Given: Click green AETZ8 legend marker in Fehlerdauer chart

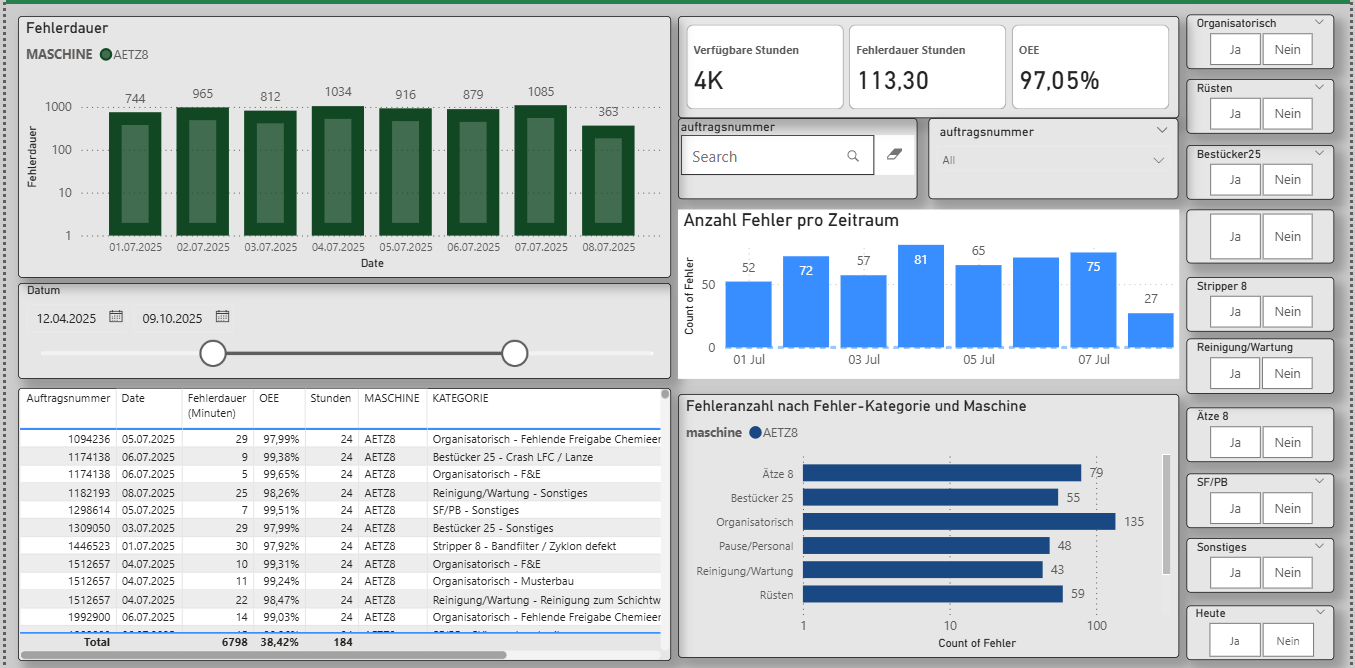Looking at the screenshot, I should (106, 54).
